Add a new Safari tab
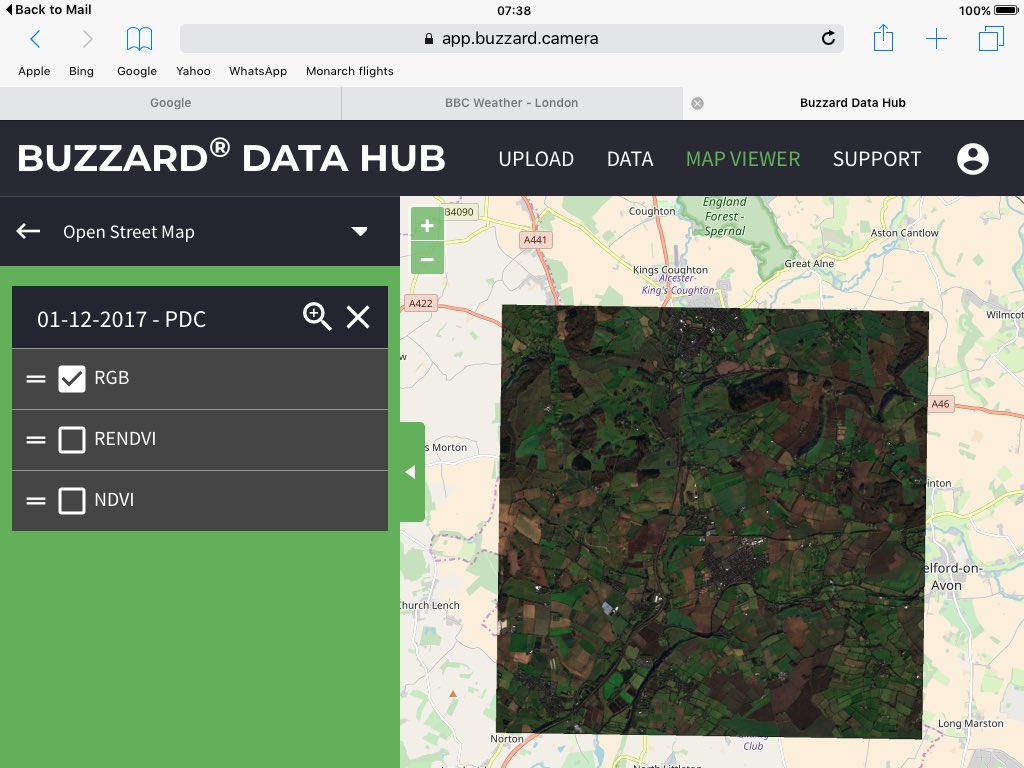 pyautogui.click(x=936, y=39)
